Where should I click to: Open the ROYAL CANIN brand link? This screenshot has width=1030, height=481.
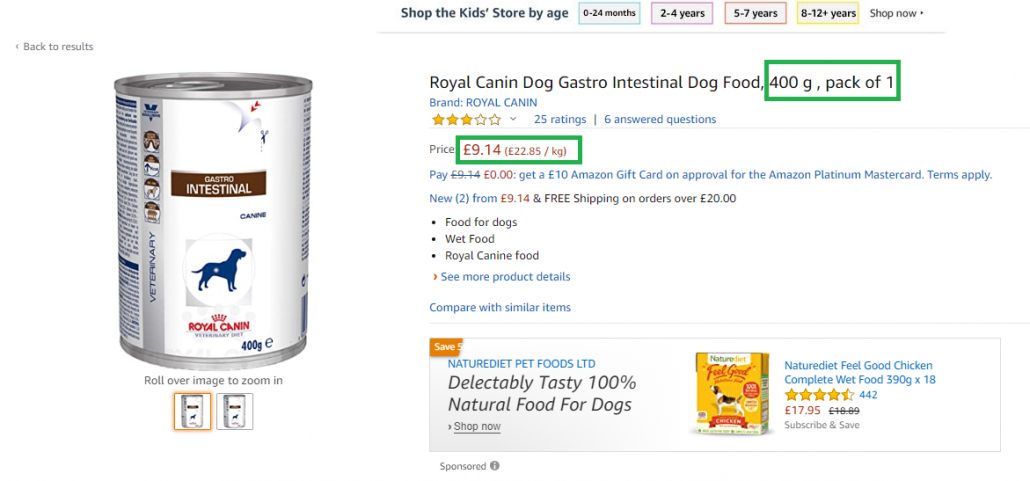tap(483, 103)
